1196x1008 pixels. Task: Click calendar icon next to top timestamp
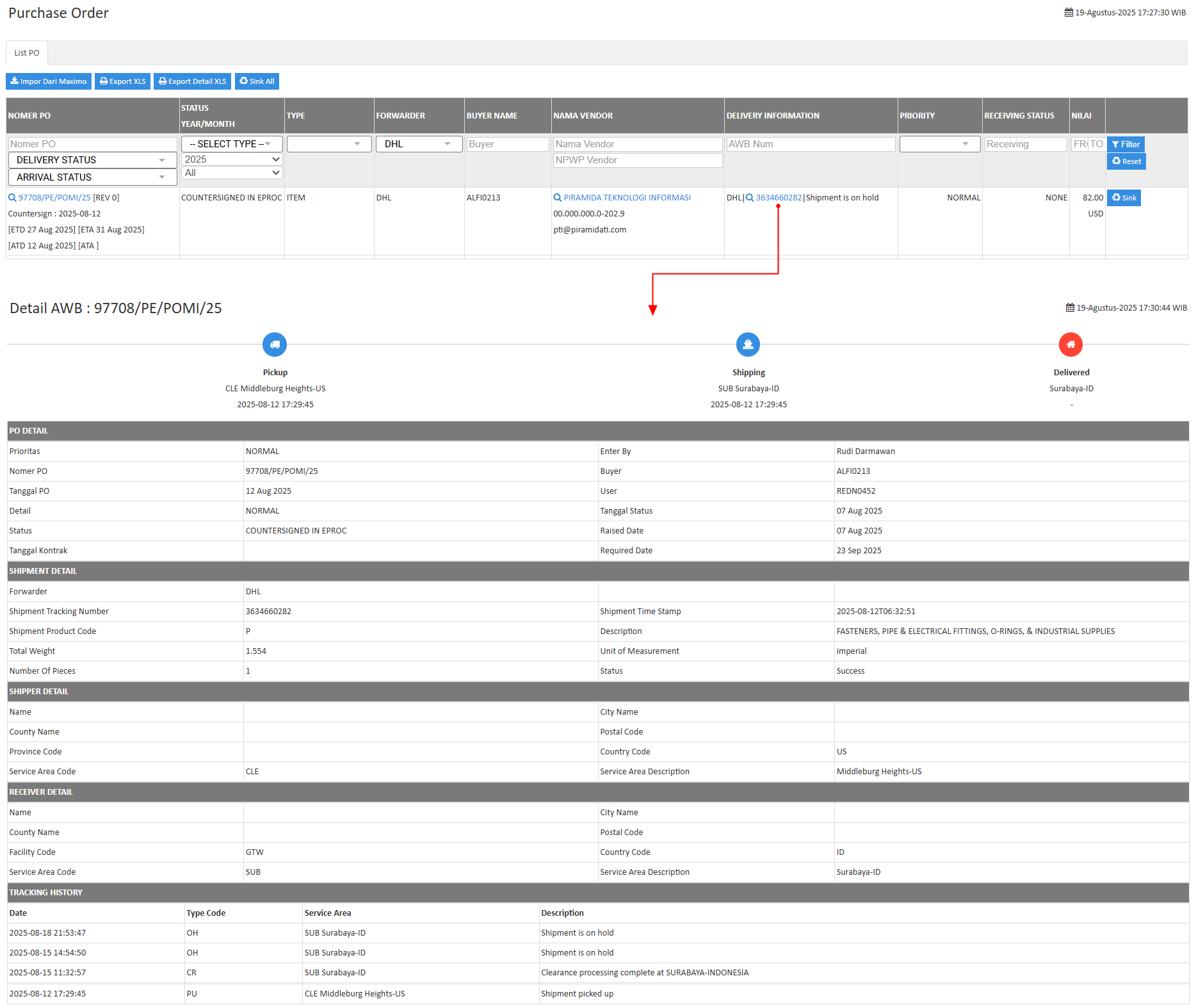(1069, 13)
